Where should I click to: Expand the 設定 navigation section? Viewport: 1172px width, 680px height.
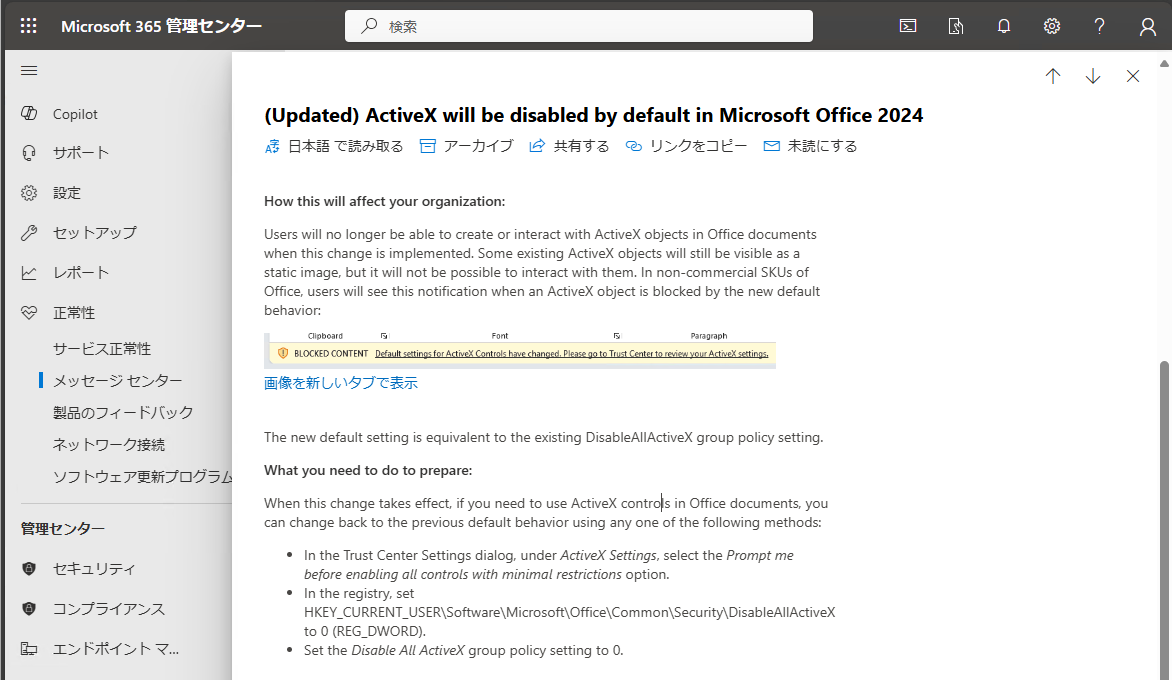point(66,192)
